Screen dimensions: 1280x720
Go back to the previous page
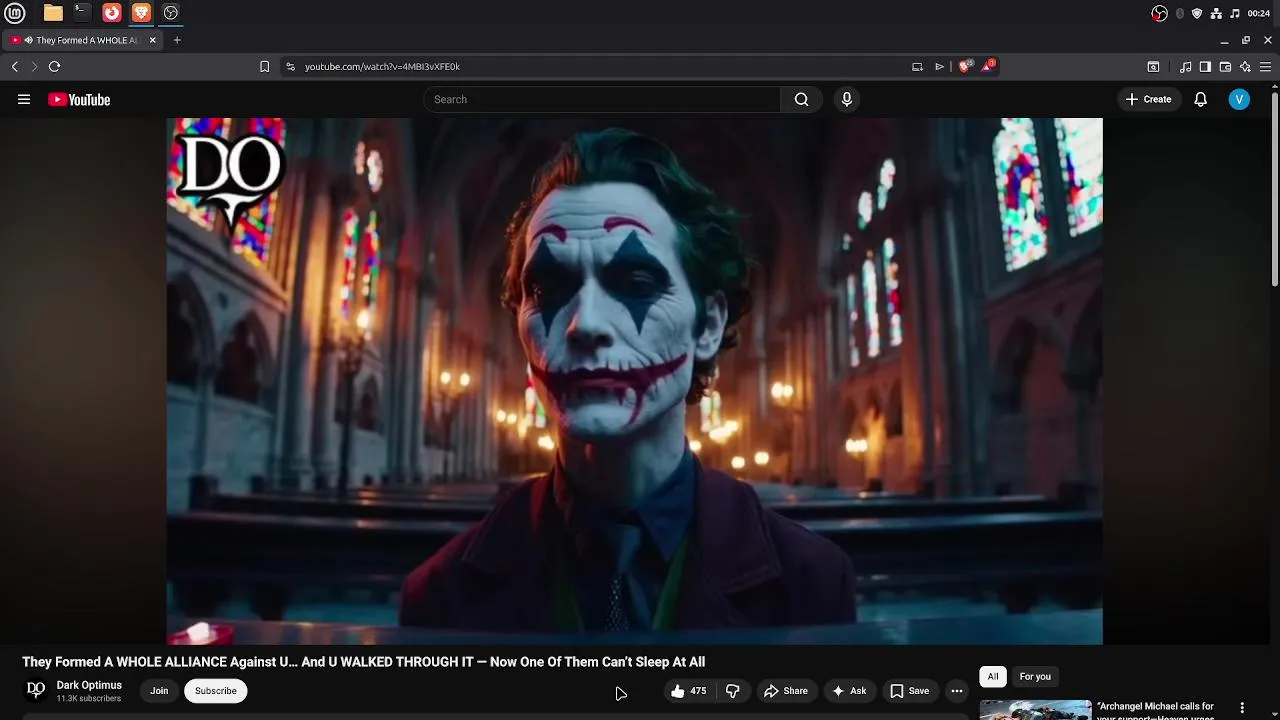pyautogui.click(x=15, y=67)
